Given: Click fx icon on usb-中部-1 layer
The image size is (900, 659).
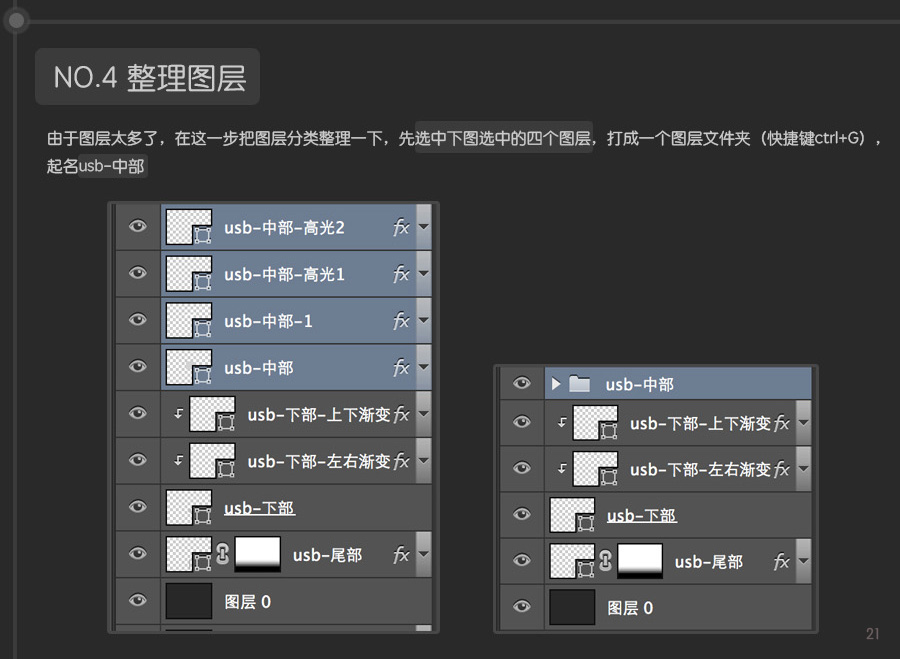Looking at the screenshot, I should (401, 321).
